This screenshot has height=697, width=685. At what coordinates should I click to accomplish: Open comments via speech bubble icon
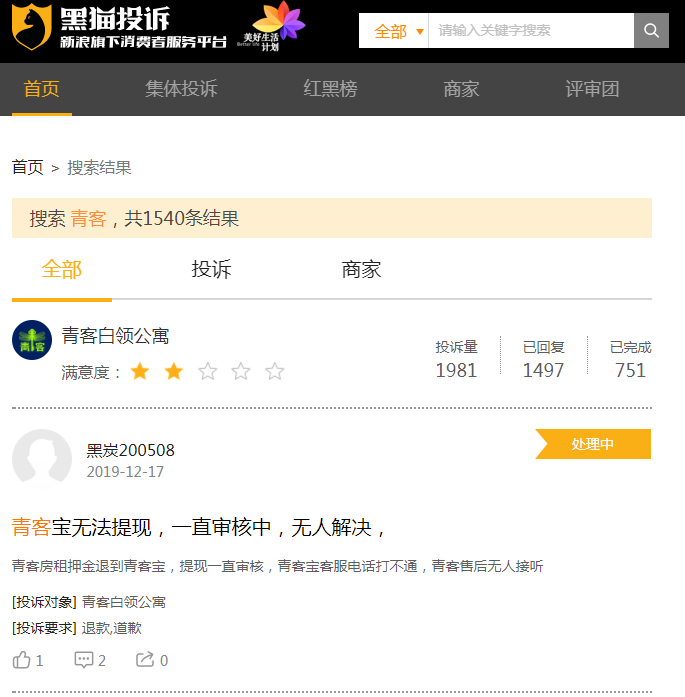click(x=84, y=660)
